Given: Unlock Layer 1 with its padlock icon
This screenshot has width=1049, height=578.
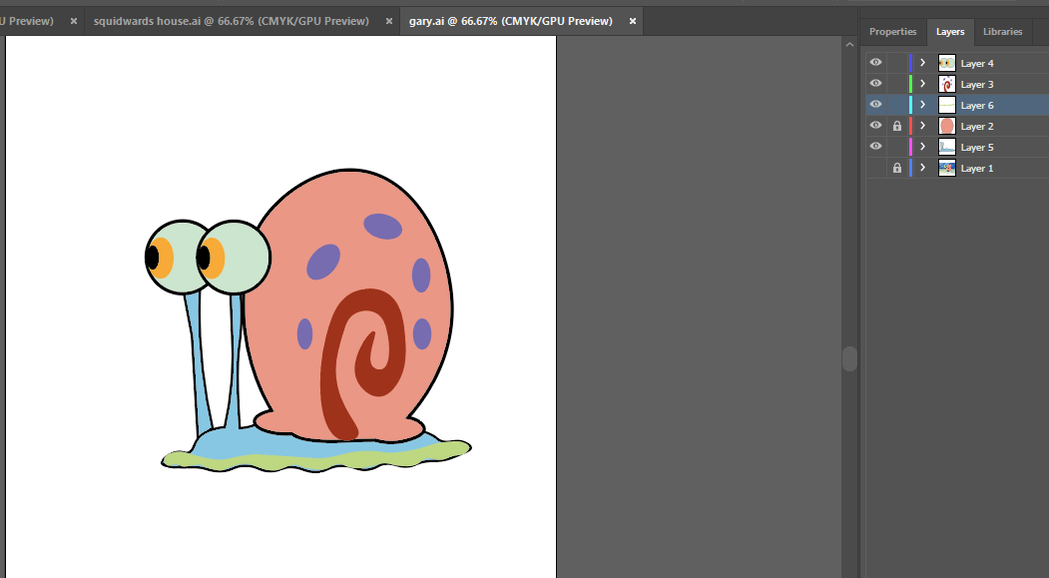Looking at the screenshot, I should (x=897, y=168).
